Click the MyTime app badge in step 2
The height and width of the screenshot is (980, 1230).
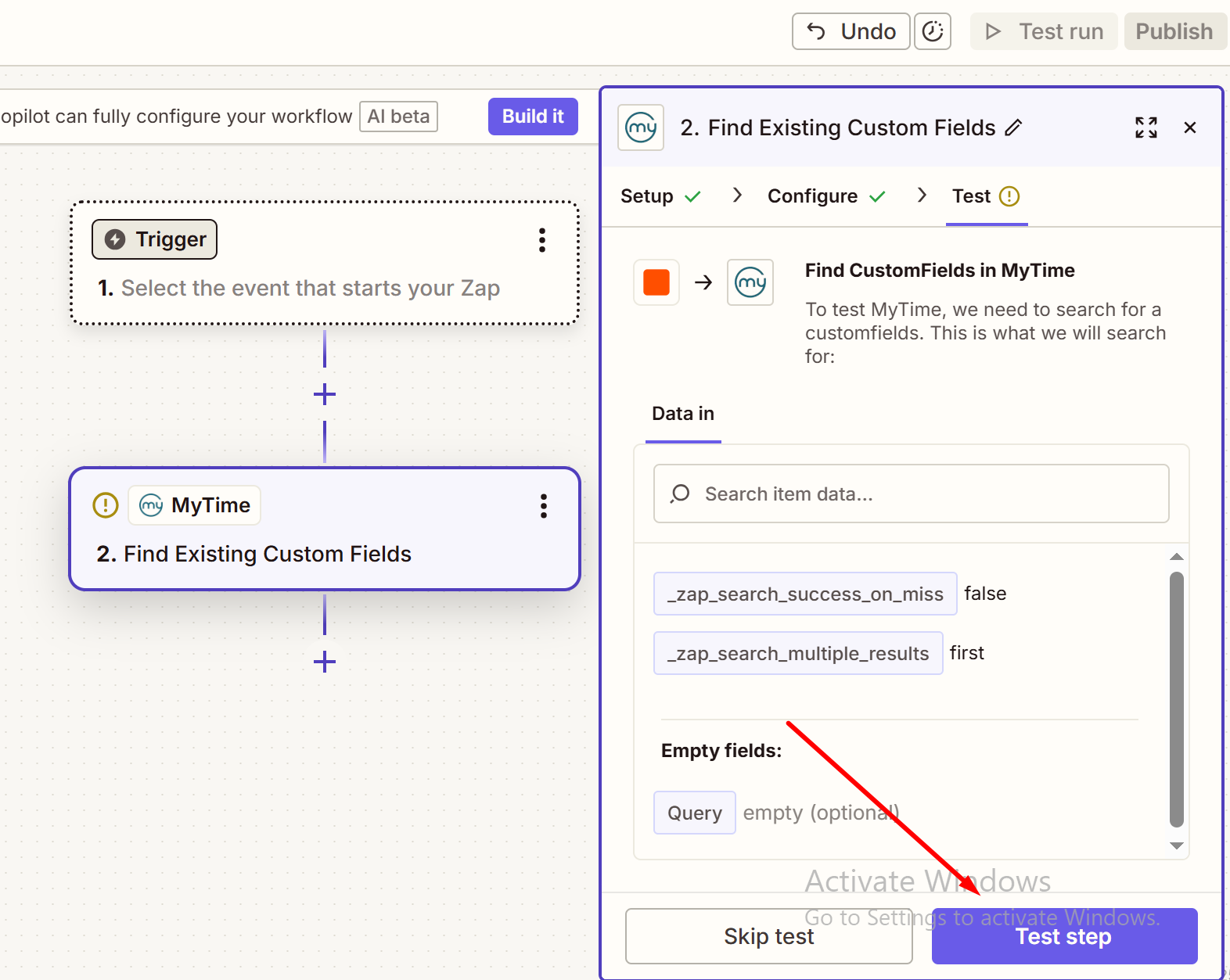pyautogui.click(x=195, y=505)
